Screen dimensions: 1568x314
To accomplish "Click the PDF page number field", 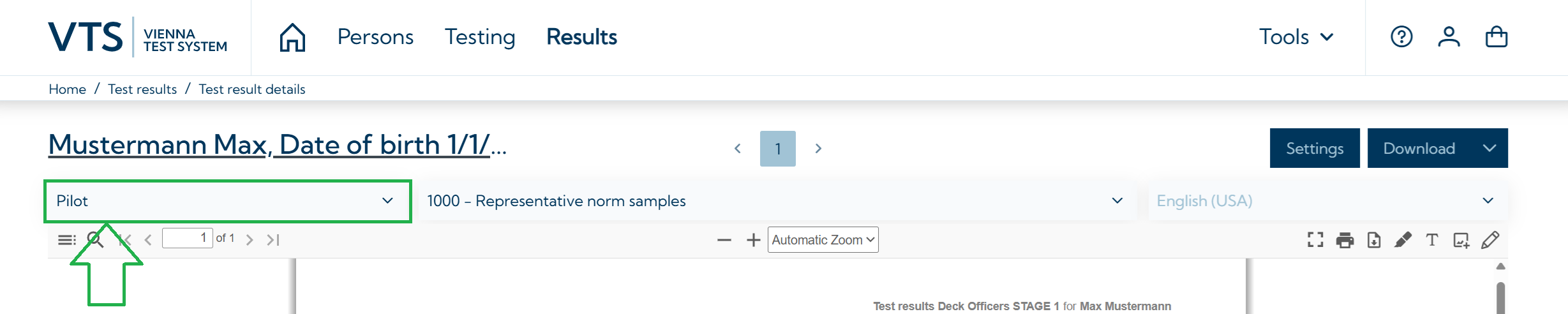I will pyautogui.click(x=187, y=238).
